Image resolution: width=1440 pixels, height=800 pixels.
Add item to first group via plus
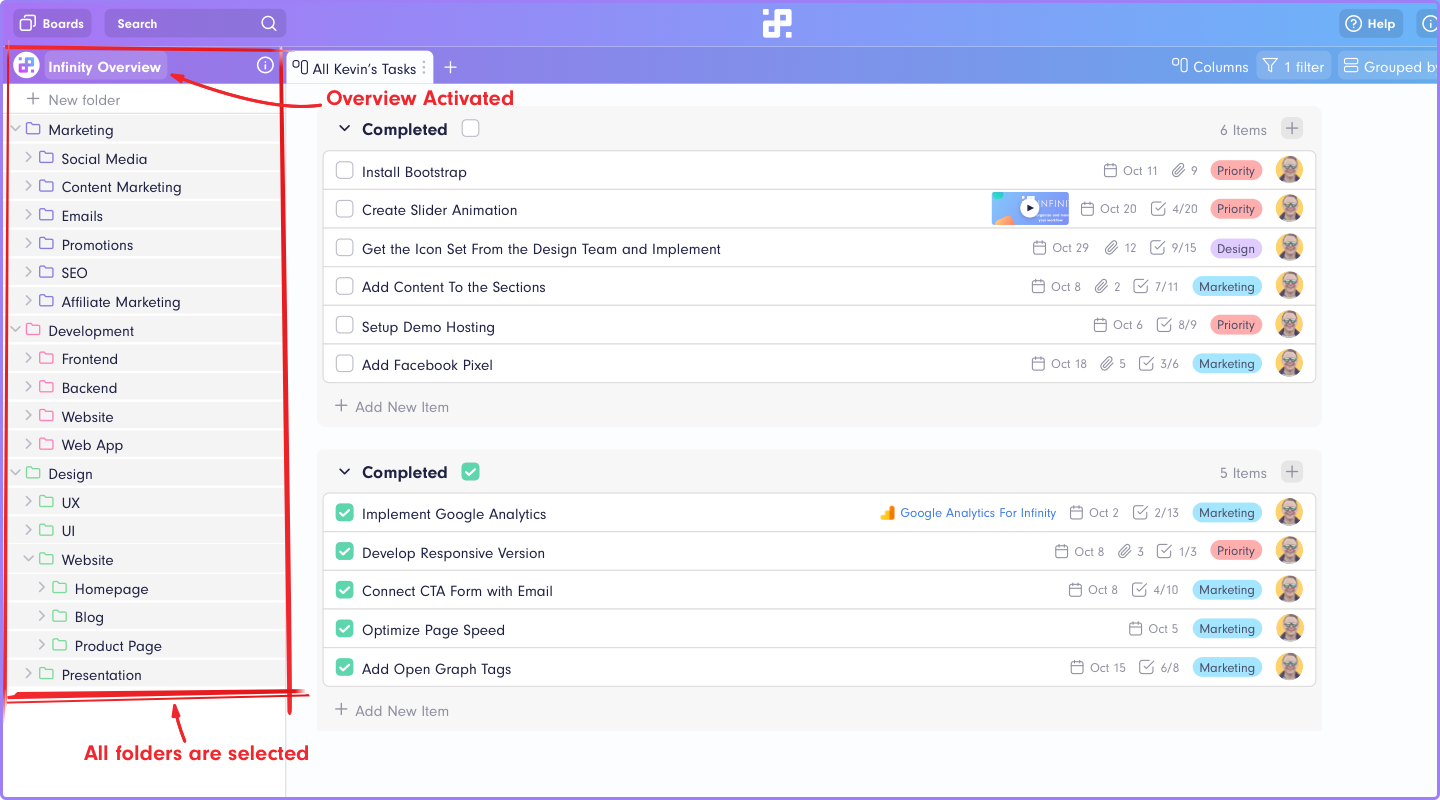pos(1292,128)
